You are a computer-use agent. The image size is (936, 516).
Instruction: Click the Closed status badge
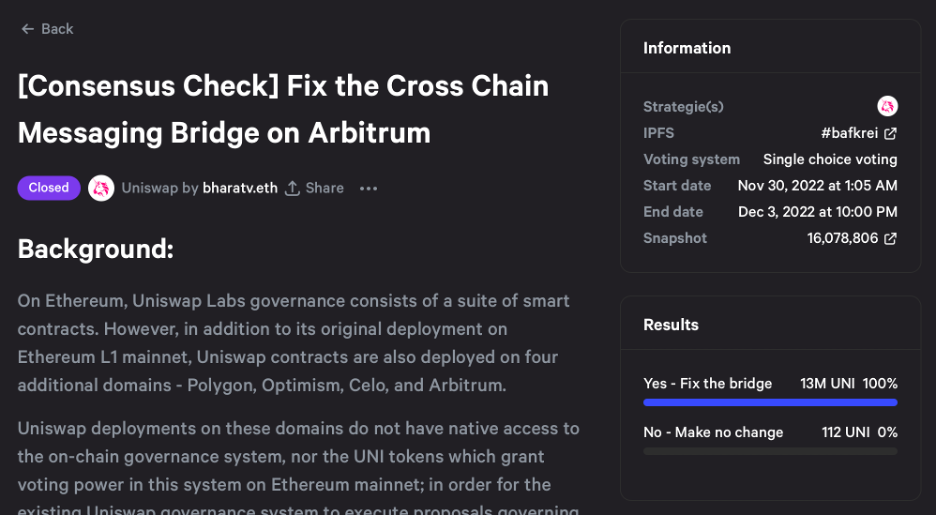click(x=48, y=188)
